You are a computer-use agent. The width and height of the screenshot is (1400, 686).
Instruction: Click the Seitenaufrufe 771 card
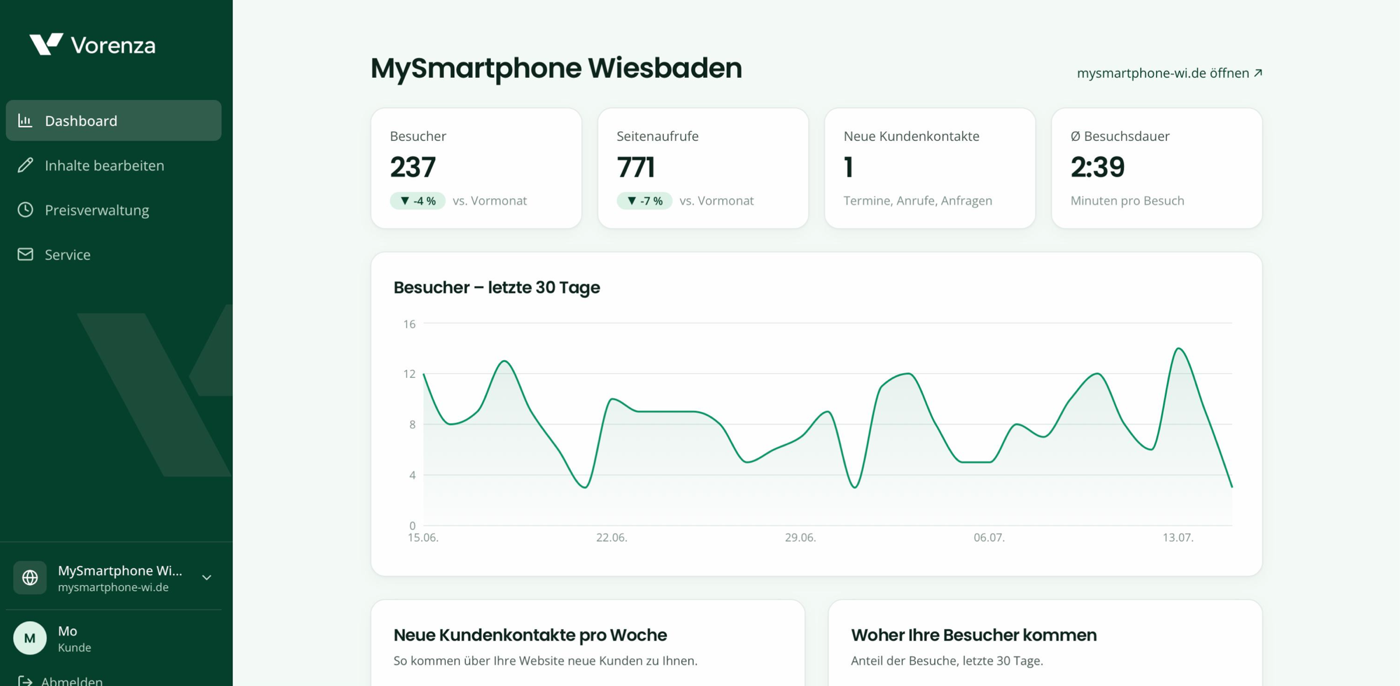pyautogui.click(x=703, y=168)
